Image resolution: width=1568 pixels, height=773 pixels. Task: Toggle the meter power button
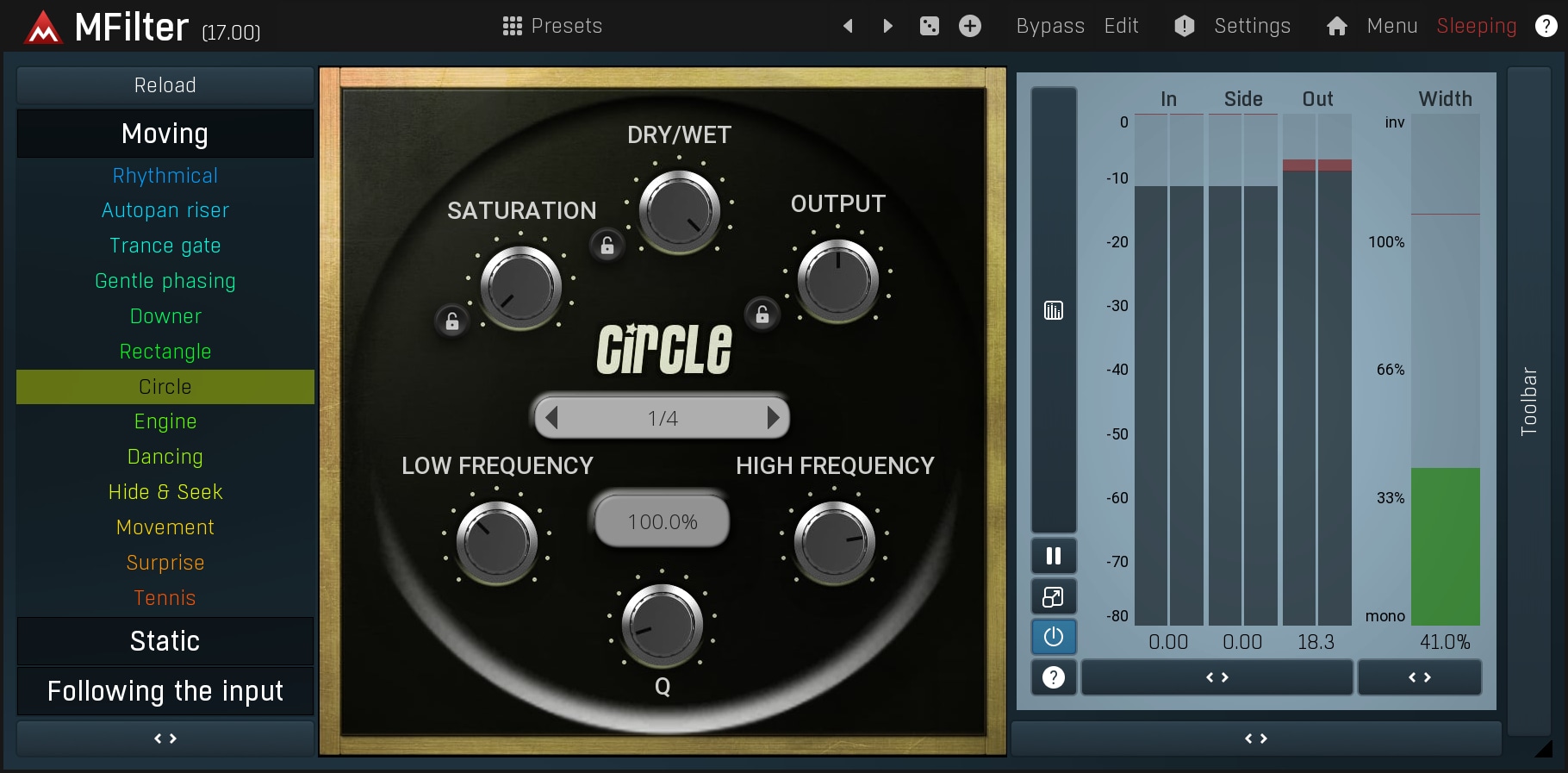click(x=1054, y=638)
